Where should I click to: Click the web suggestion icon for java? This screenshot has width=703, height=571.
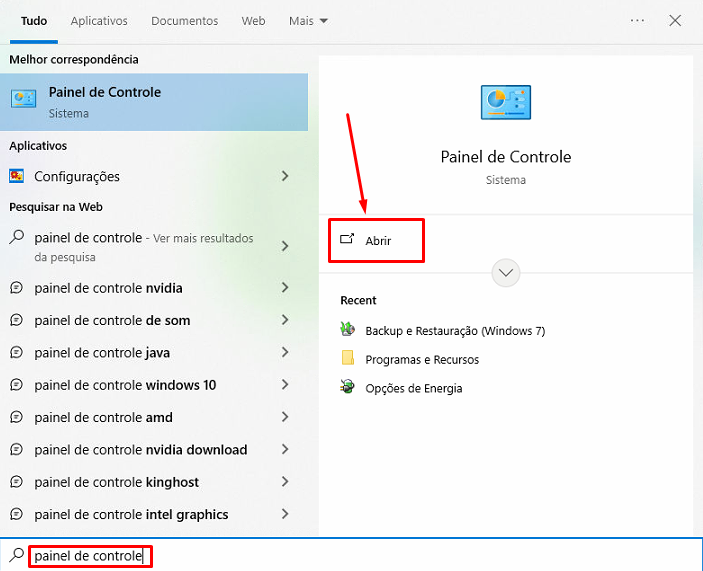pyautogui.click(x=16, y=352)
